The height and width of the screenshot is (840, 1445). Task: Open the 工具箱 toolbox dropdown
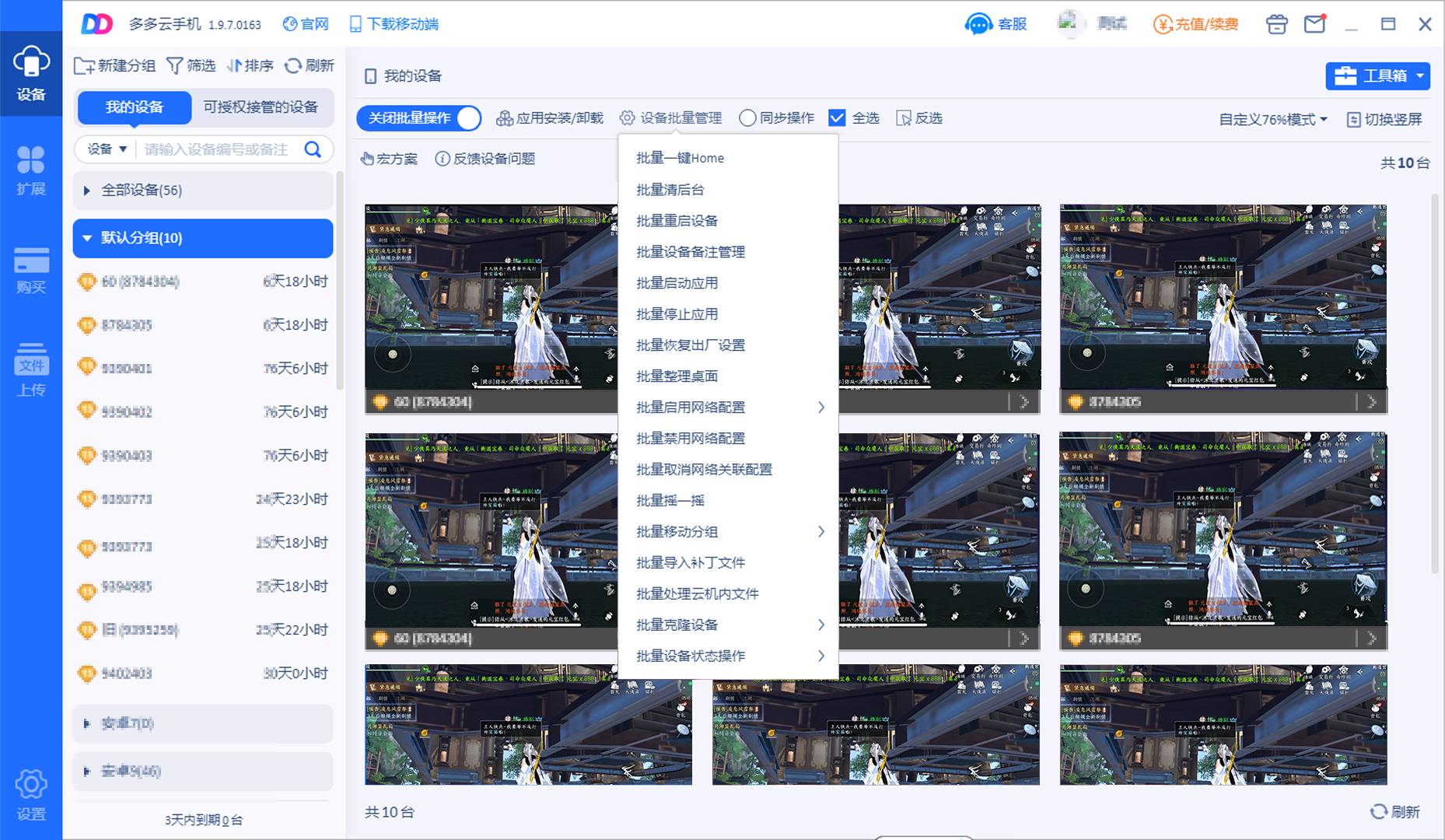pos(1378,76)
